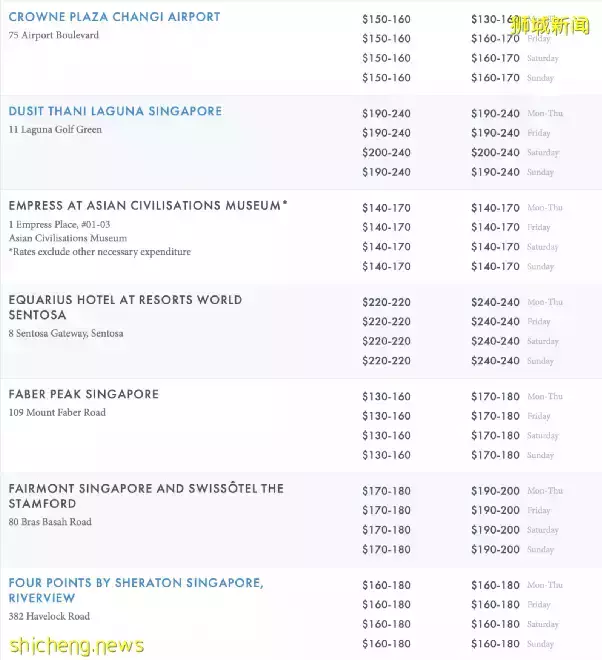The image size is (602, 660).
Task: Click the 80 Bras Basah Road address
Action: (50, 522)
